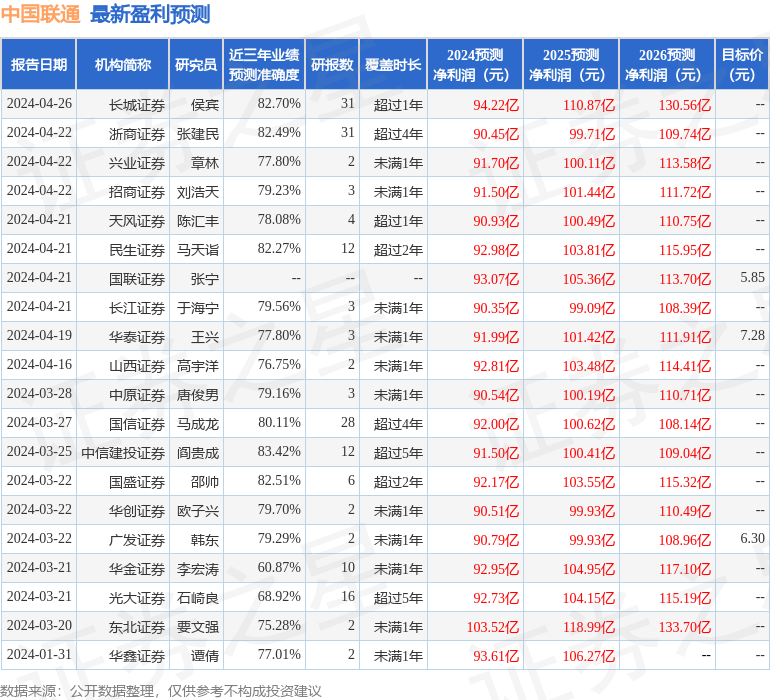
Task: Select the 目标价 column header
Action: tap(742, 64)
